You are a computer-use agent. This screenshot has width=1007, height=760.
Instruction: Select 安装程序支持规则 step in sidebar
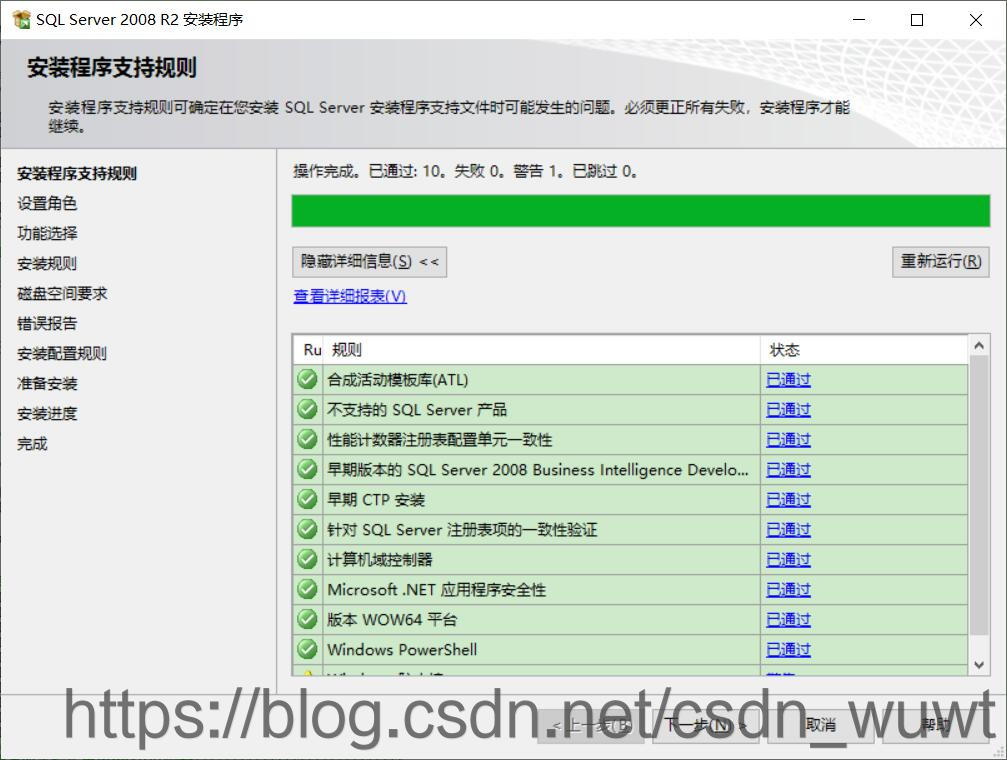click(x=77, y=173)
